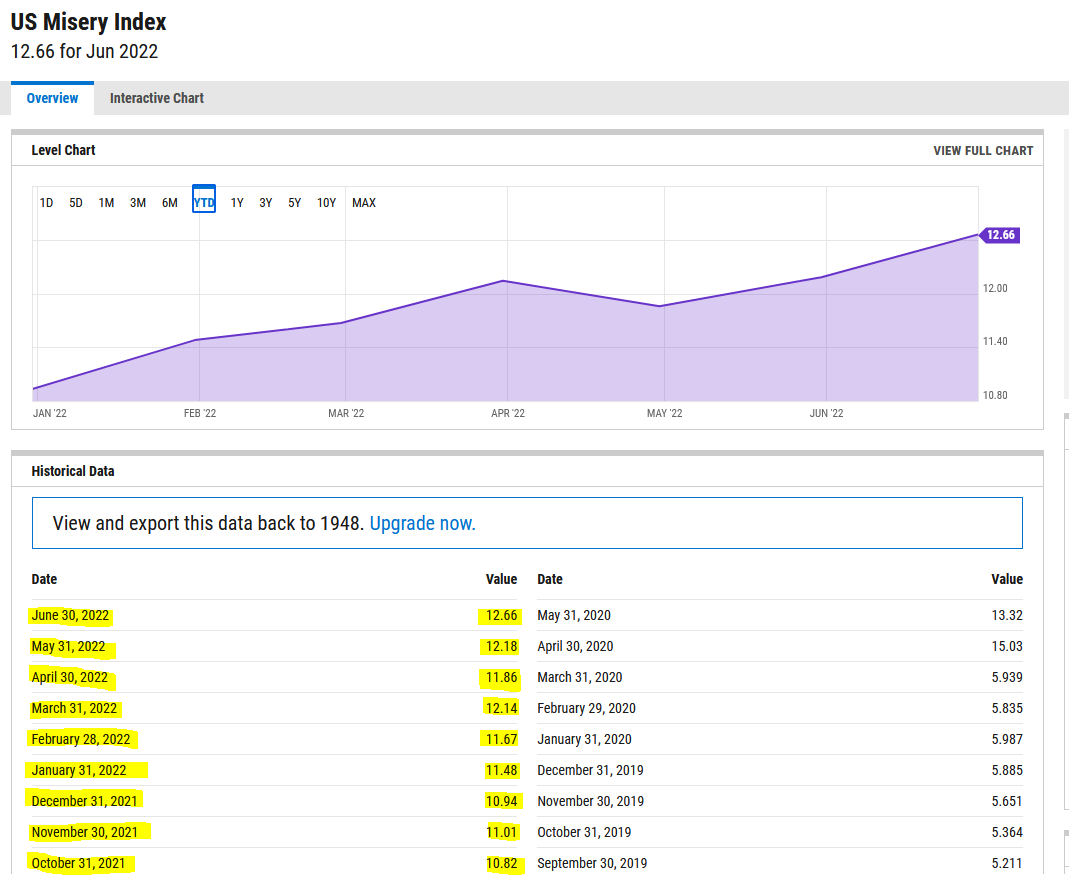This screenshot has height=875, width=1069.
Task: Select the February 29, 2020 date
Action: [x=586, y=709]
